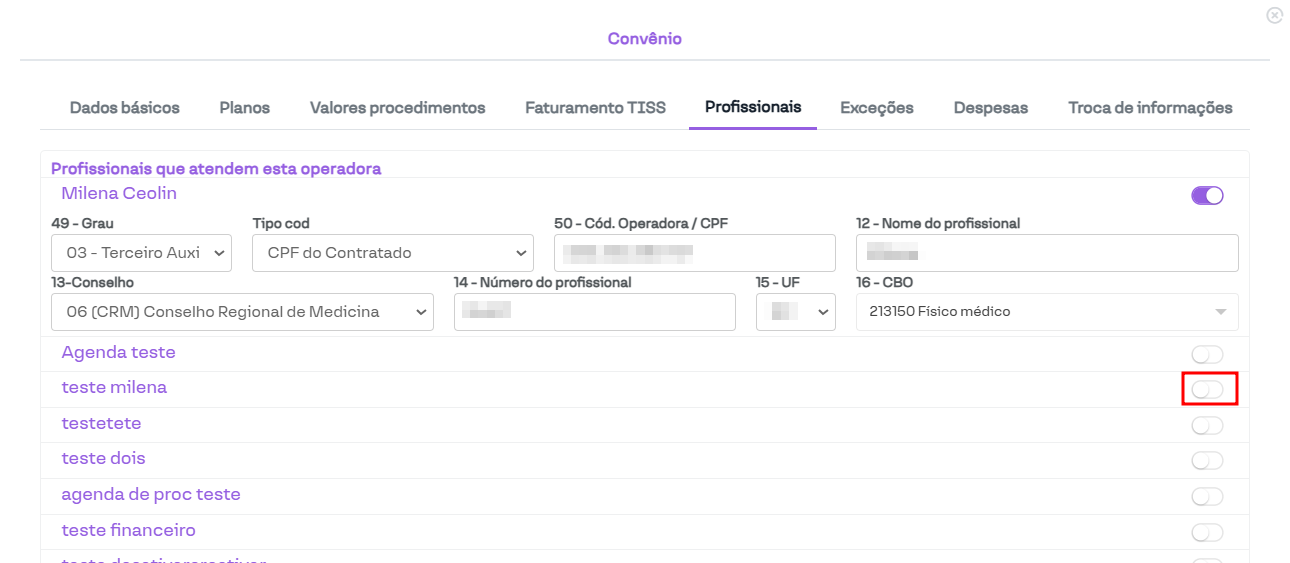Disable the Milena Ceolin toggle
The image size is (1290, 563).
pyautogui.click(x=1207, y=195)
